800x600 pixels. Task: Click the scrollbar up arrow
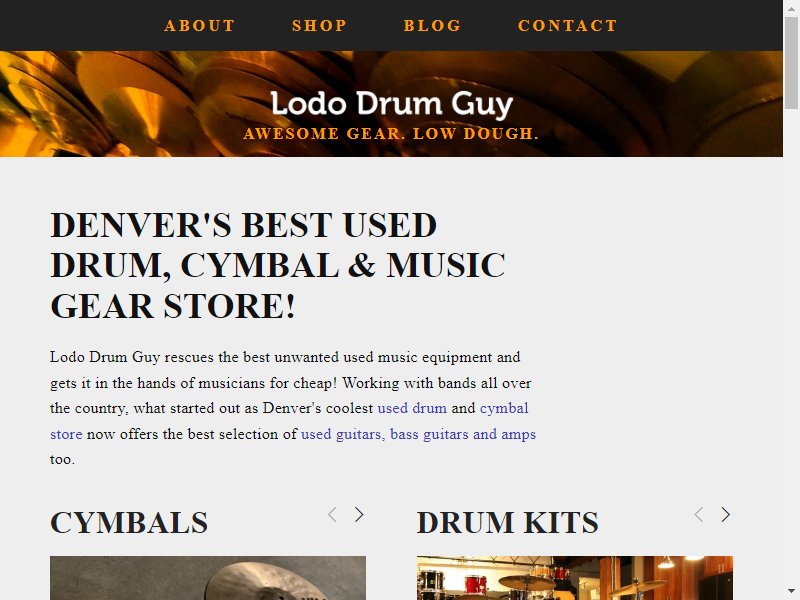[x=791, y=8]
